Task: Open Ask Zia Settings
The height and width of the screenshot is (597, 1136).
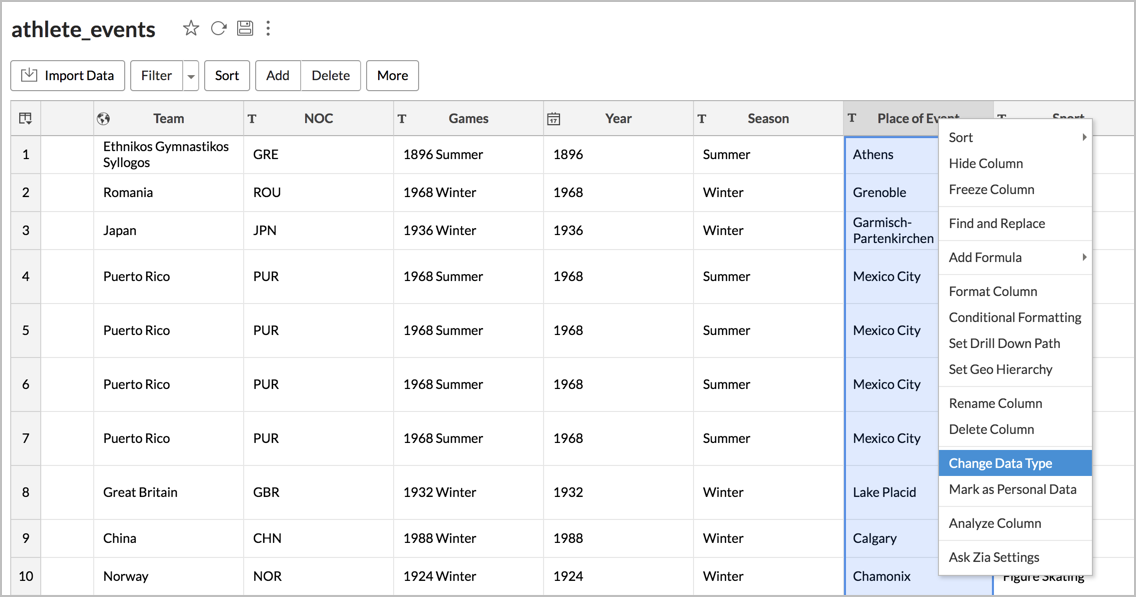Action: pos(1015,558)
